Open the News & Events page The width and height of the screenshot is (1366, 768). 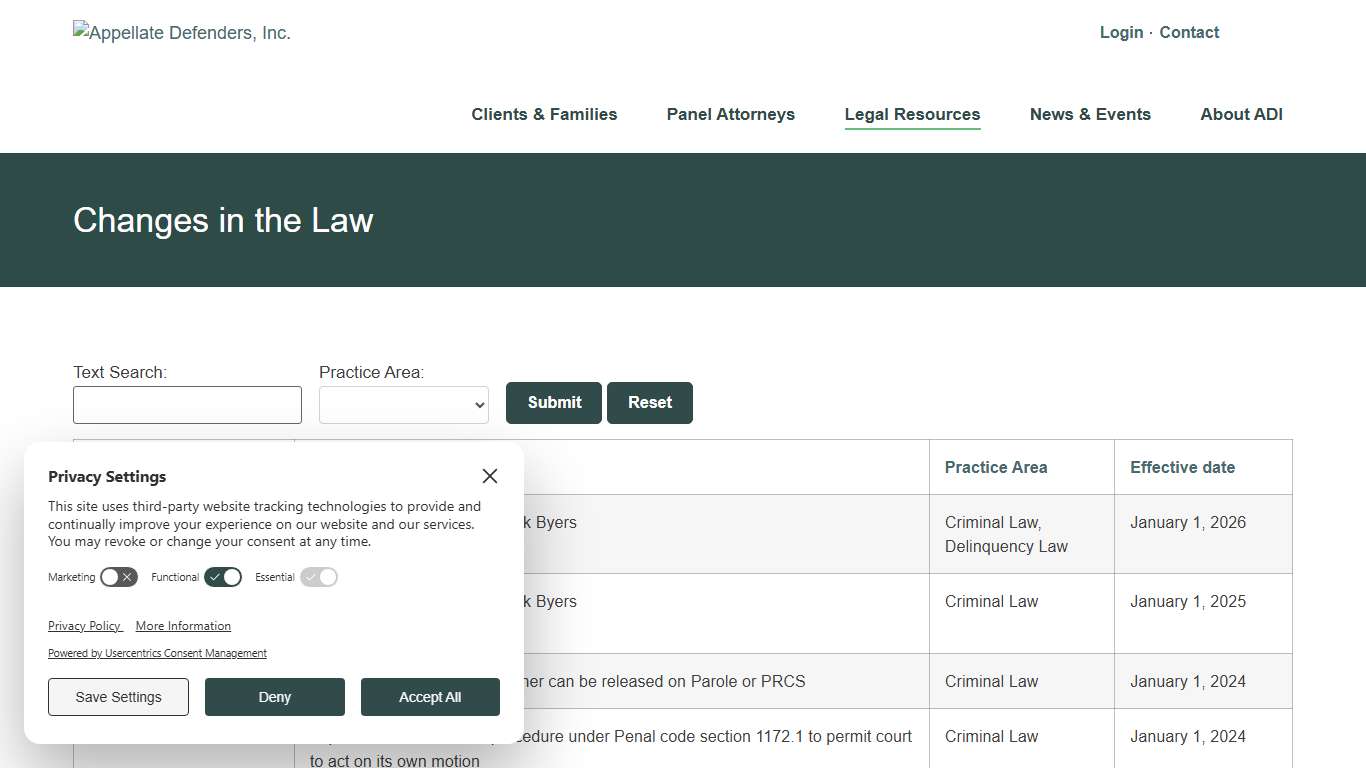[x=1090, y=114]
